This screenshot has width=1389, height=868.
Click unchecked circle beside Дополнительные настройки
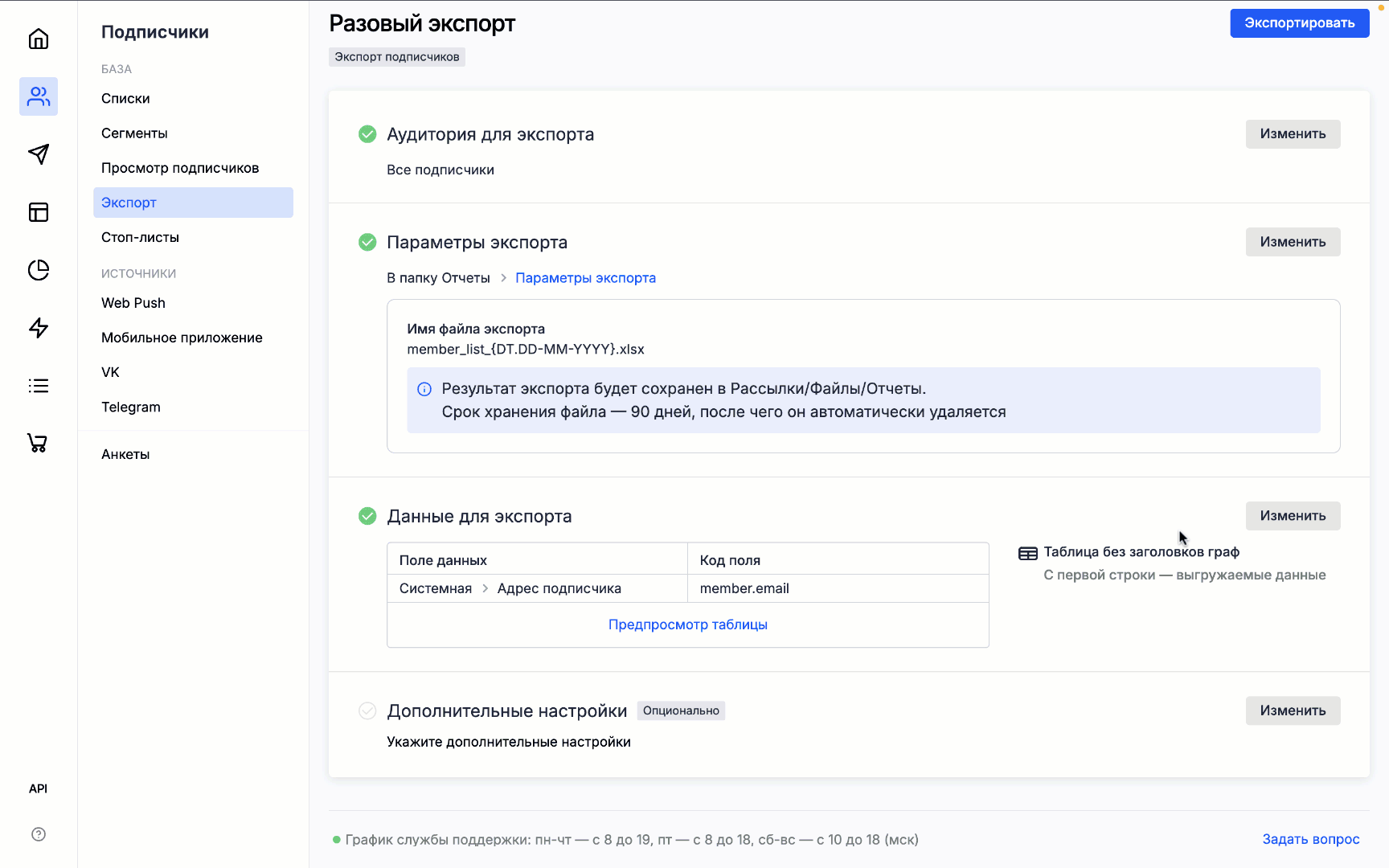coord(367,710)
